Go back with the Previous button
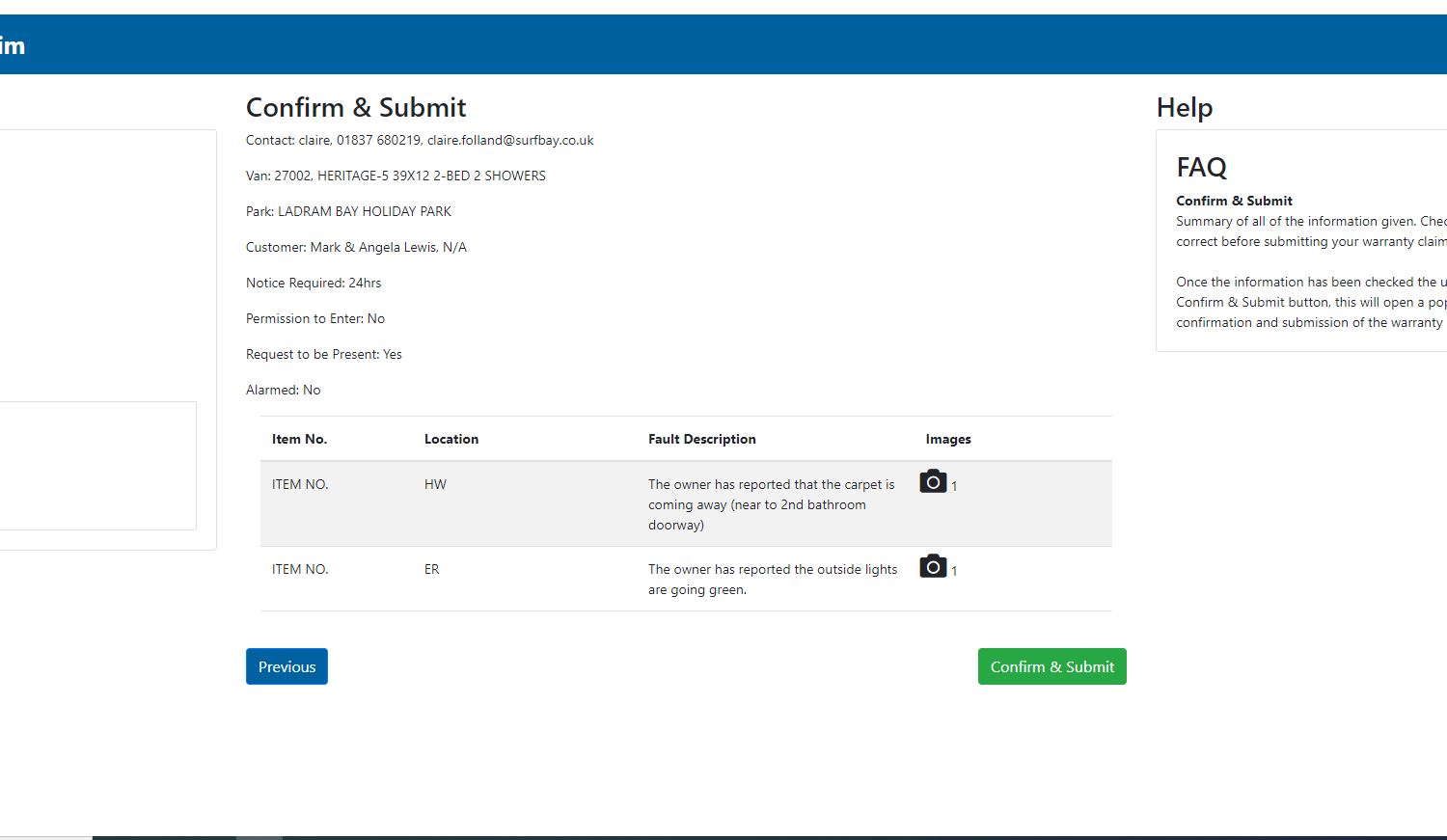This screenshot has width=1447, height=840. click(287, 666)
